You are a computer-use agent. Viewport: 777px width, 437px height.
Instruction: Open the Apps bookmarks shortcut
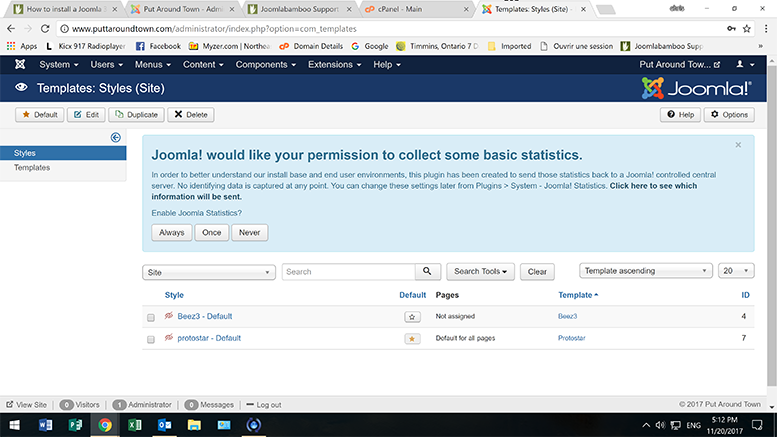click(22, 46)
